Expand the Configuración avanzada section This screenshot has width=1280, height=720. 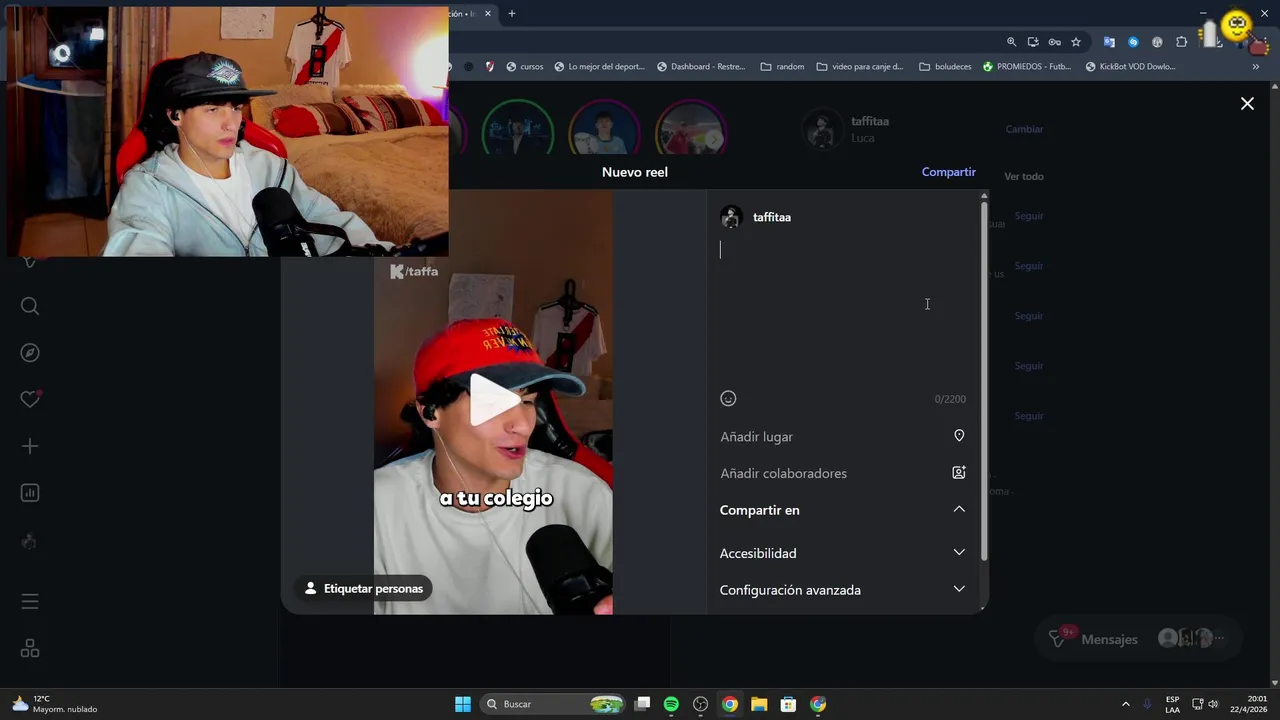(959, 589)
